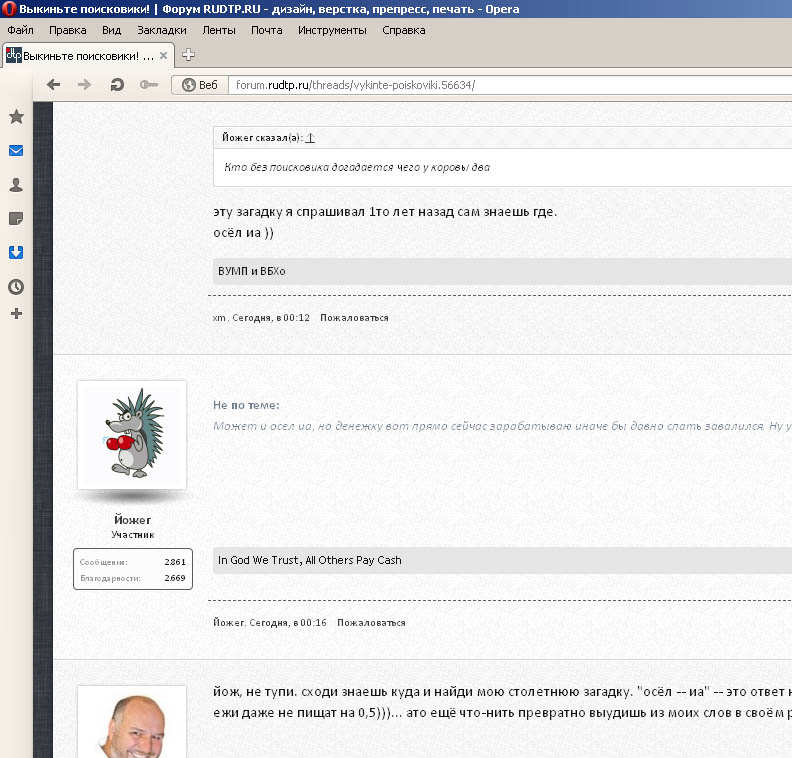
Task: Click the bald man avatar thumbnail
Action: [x=132, y=722]
